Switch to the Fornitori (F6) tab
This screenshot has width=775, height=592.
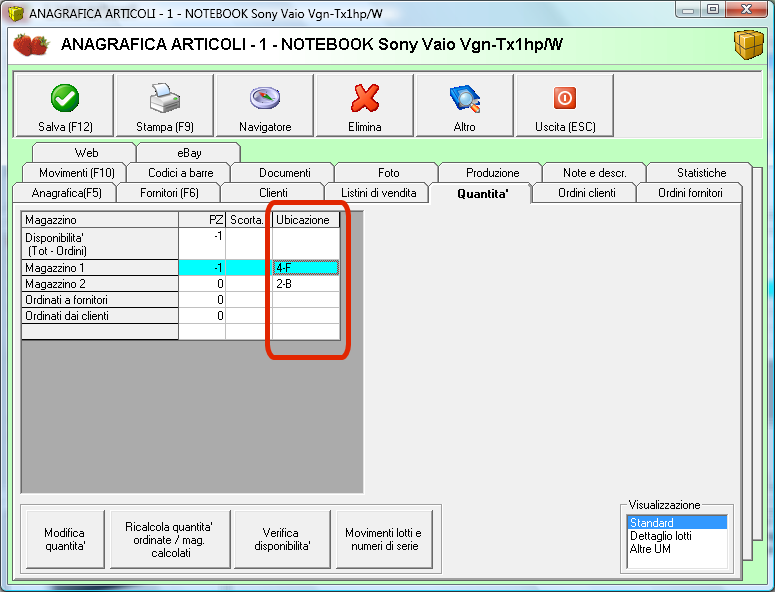[169, 193]
